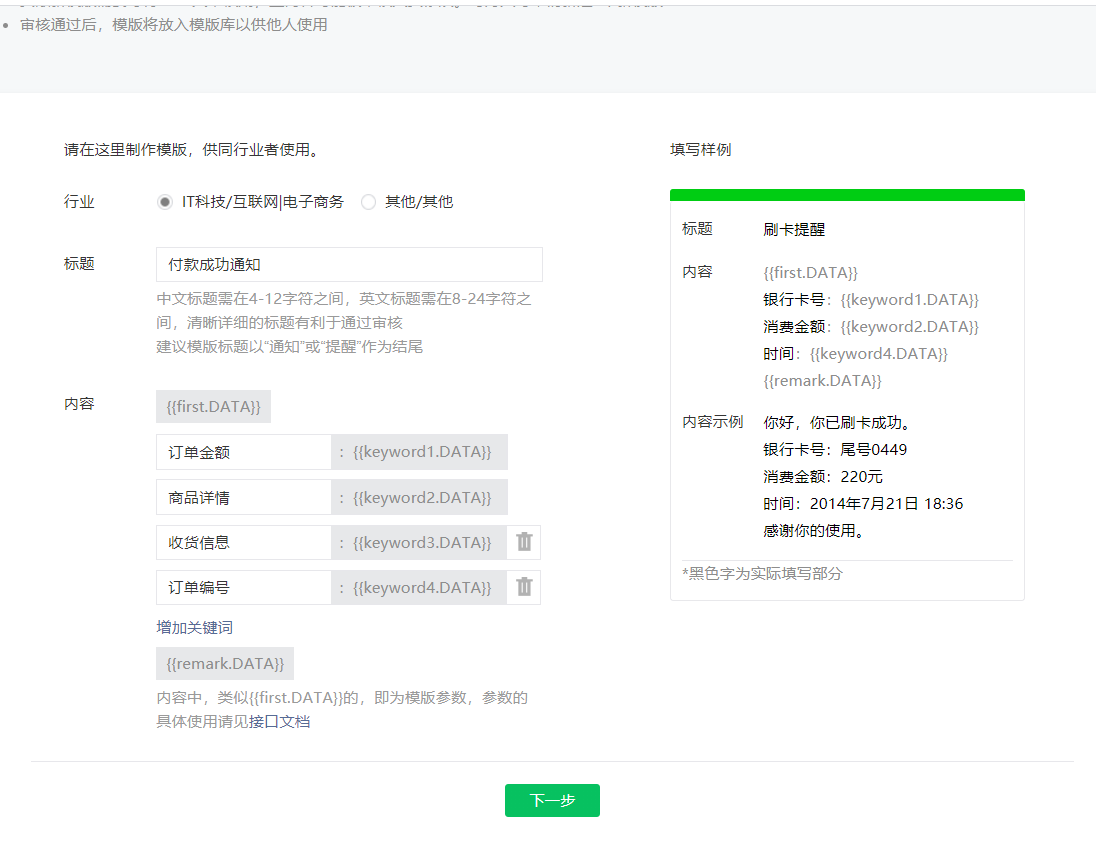Click the {{remark.DATA}} tag below keywords
Image resolution: width=1096 pixels, height=843 pixels.
225,664
